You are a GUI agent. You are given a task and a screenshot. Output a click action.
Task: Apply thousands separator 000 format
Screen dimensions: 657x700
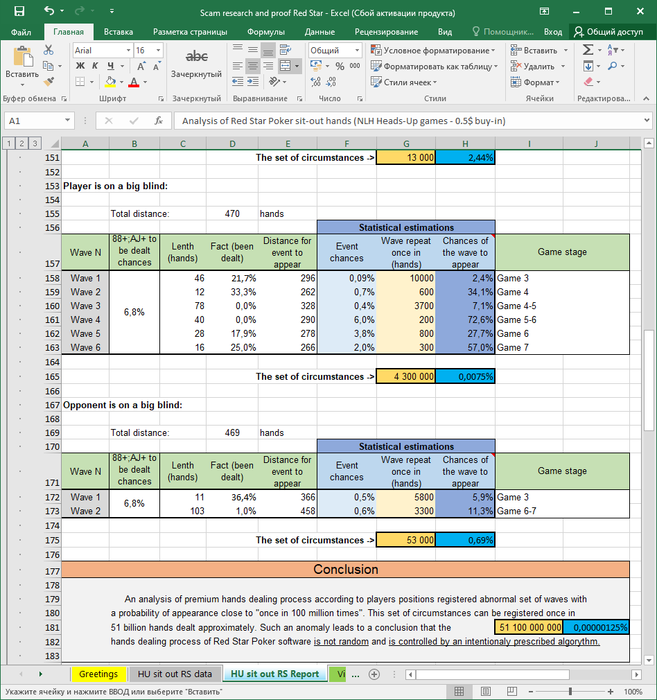(355, 66)
